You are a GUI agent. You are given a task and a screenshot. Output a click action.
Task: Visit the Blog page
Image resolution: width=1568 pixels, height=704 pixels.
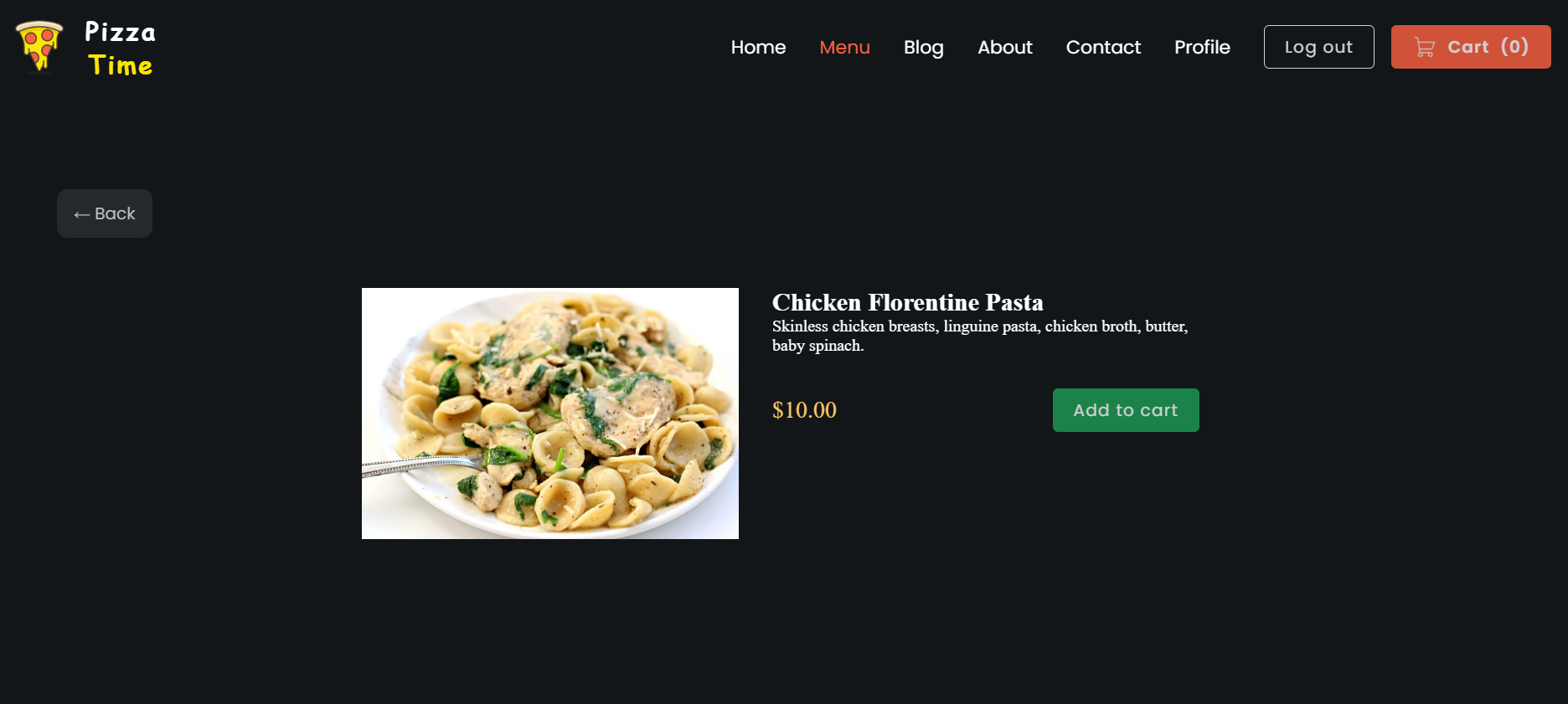[x=924, y=48]
